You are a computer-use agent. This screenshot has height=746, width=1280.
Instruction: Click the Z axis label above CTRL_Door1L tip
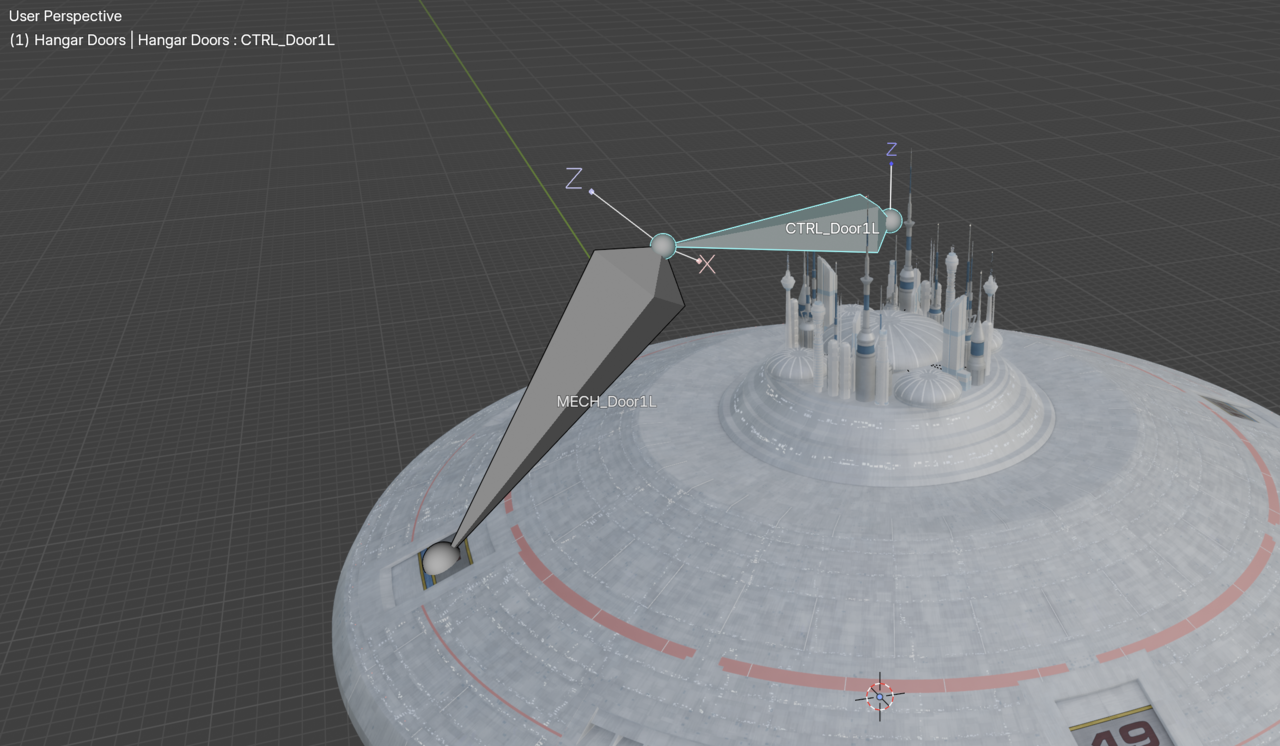tap(891, 150)
